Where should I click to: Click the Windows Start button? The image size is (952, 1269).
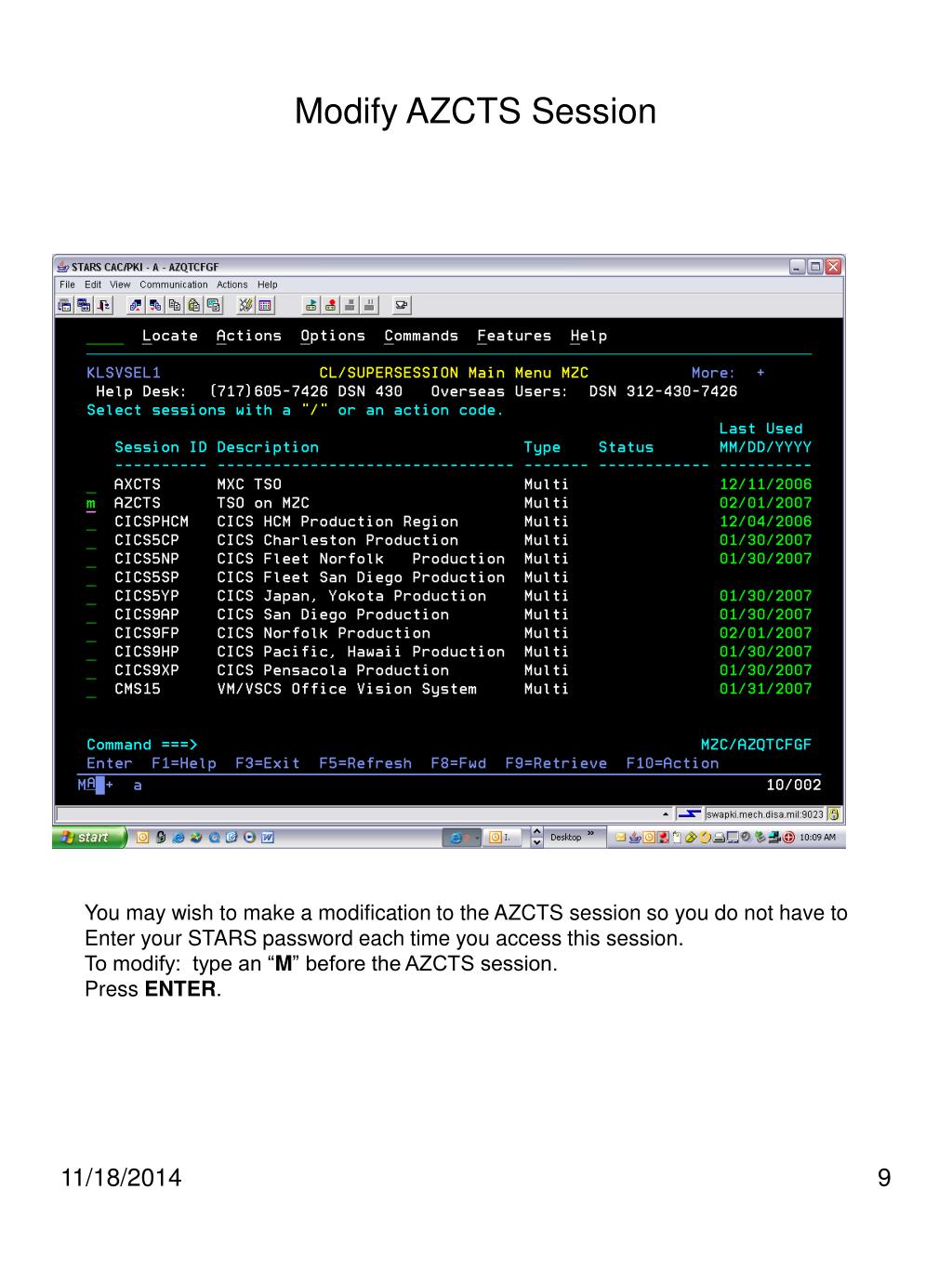[x=87, y=838]
